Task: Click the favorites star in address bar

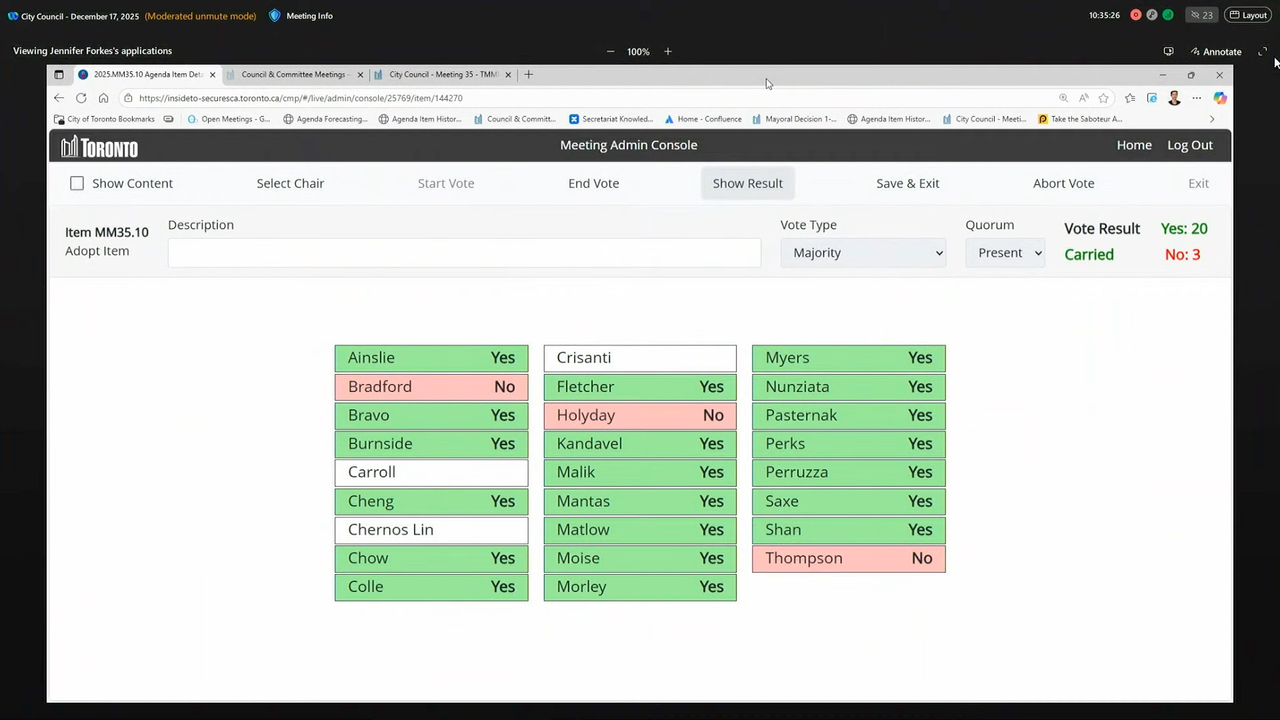Action: pos(1104,98)
